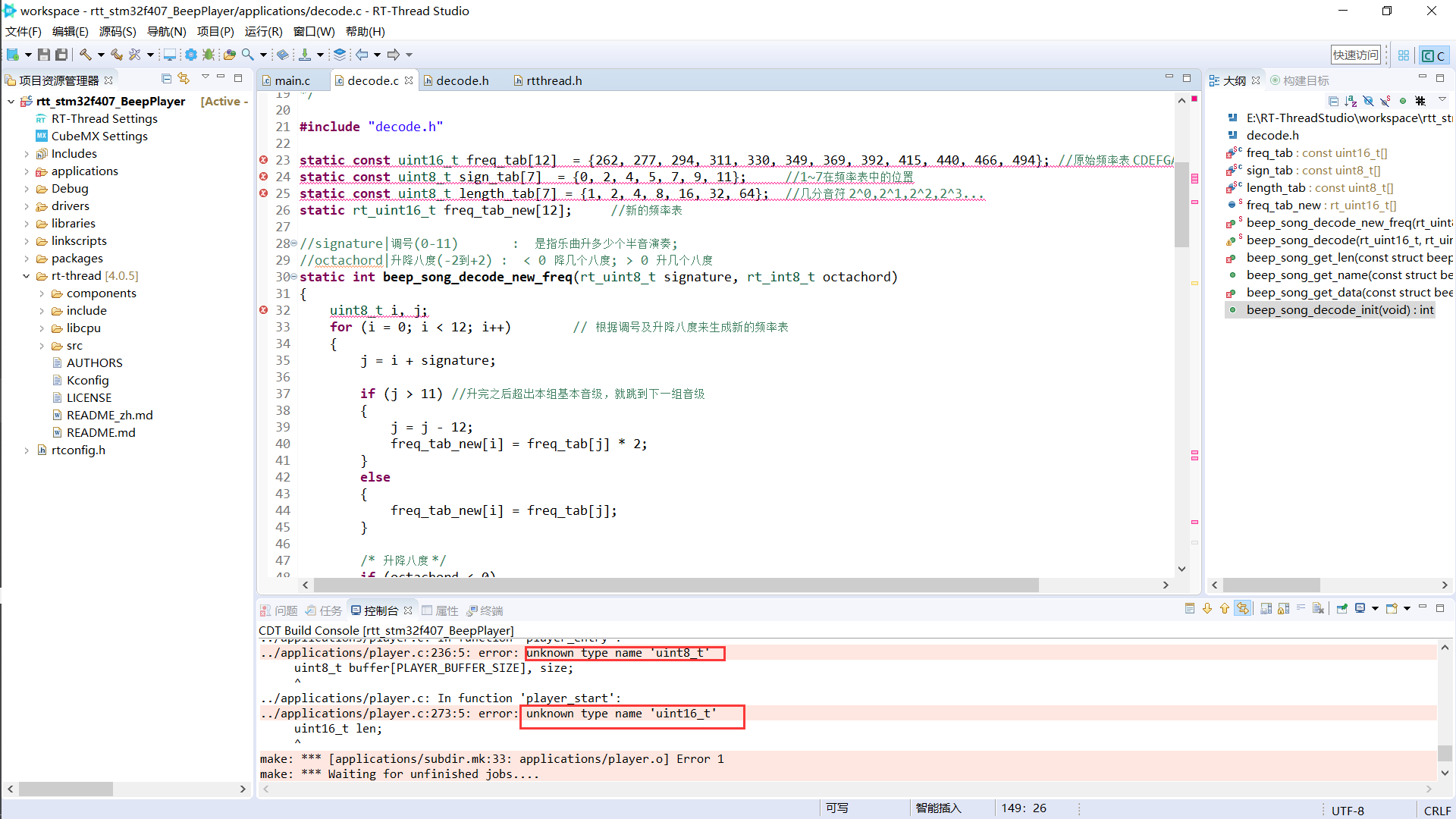
Task: Pin the console view
Action: (x=1341, y=607)
